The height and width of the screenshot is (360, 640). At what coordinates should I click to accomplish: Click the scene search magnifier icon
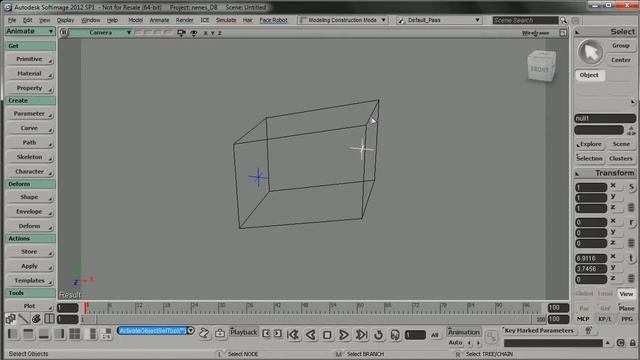[564, 20]
